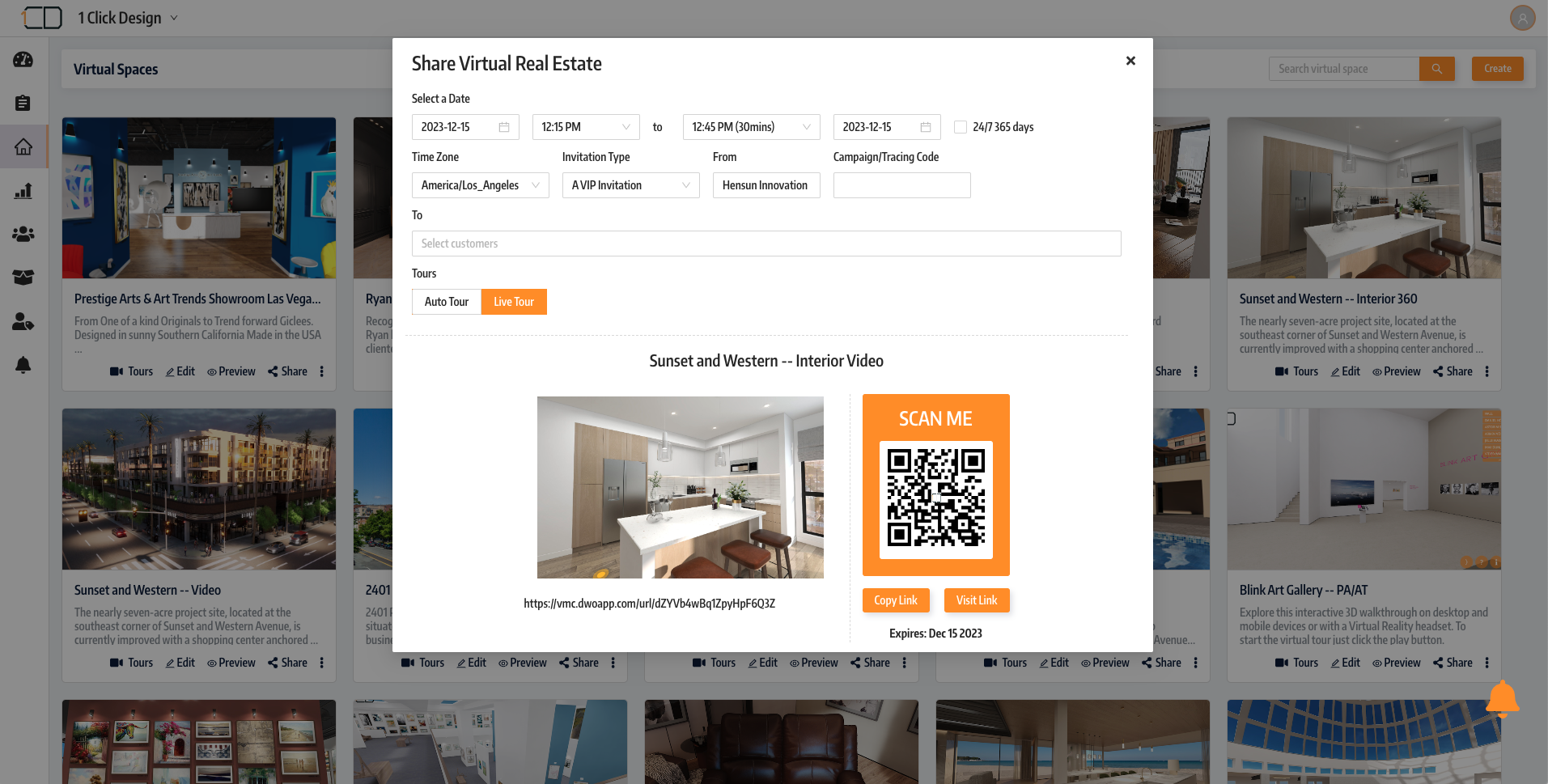
Task: Click the Virtual Spaces heading
Action: (x=116, y=69)
